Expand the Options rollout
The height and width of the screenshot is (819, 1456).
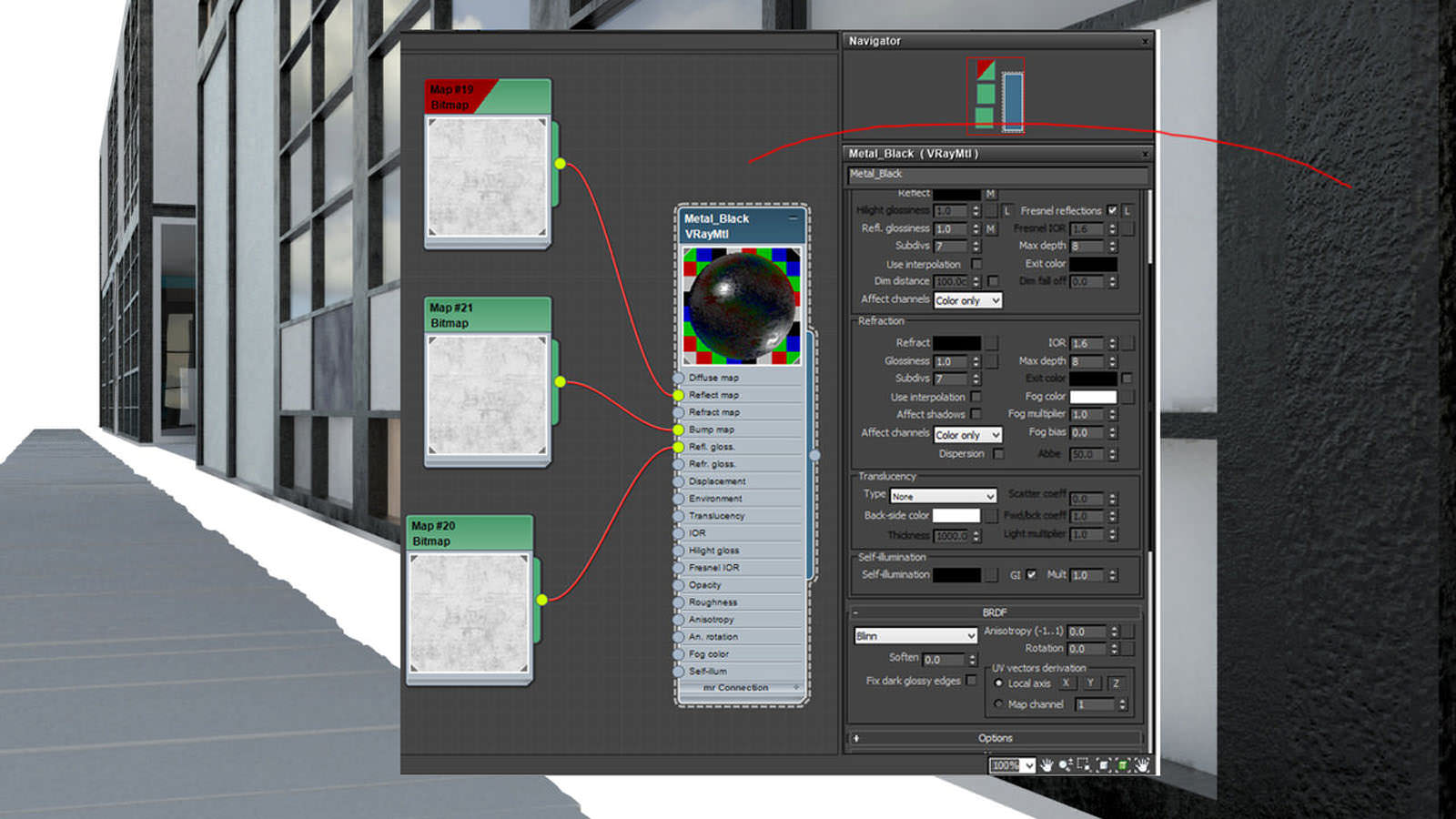click(x=856, y=738)
